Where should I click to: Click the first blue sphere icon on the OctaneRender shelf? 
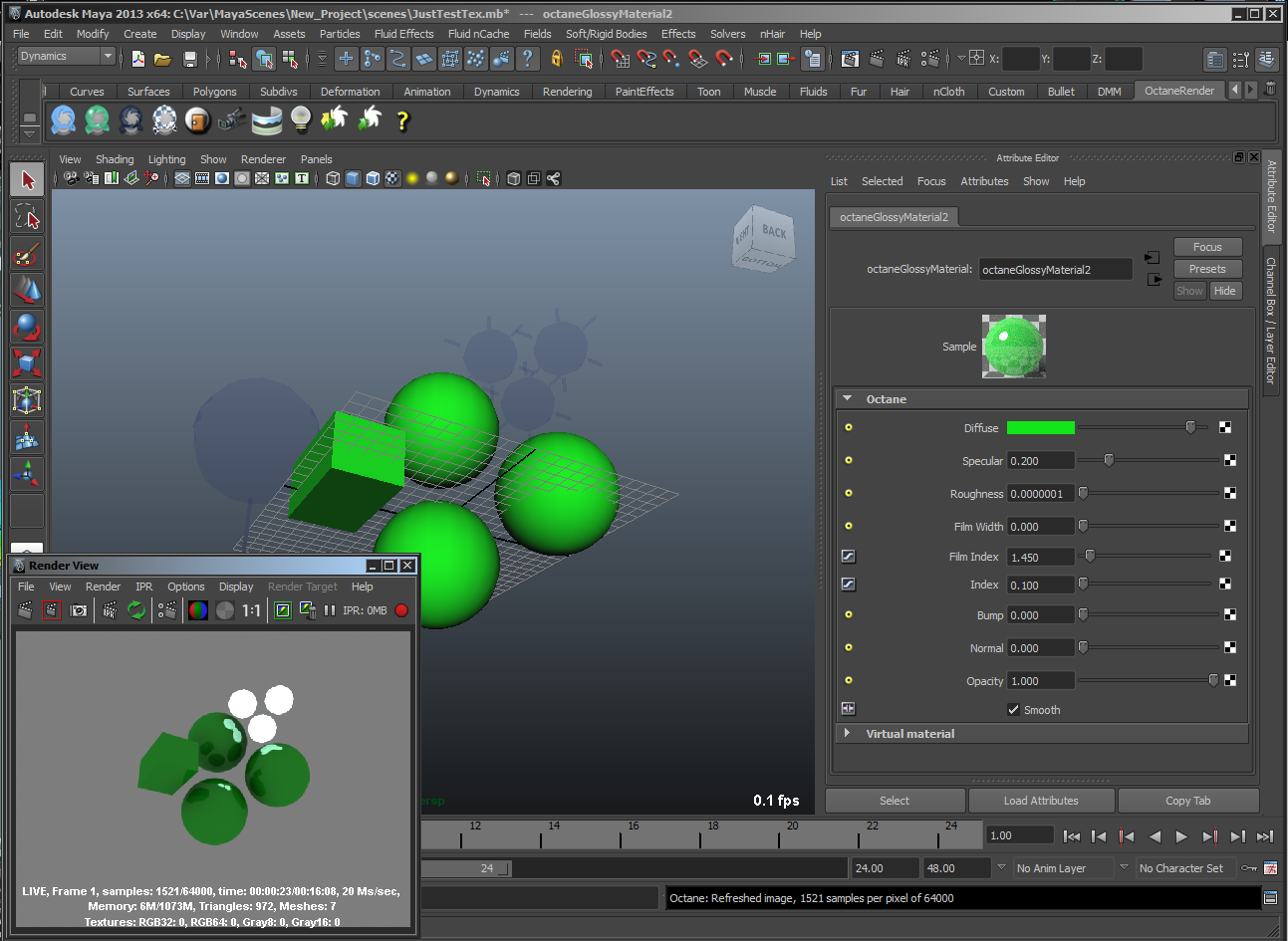64,120
